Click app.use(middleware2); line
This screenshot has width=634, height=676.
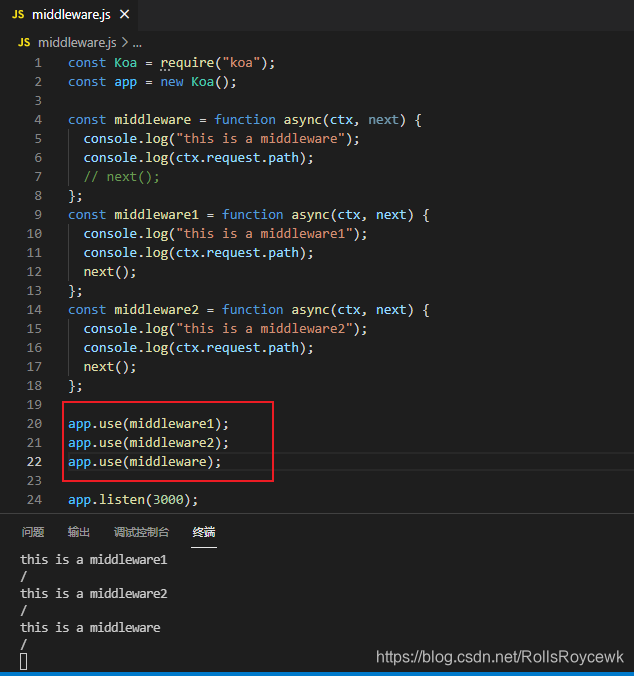[x=148, y=443]
